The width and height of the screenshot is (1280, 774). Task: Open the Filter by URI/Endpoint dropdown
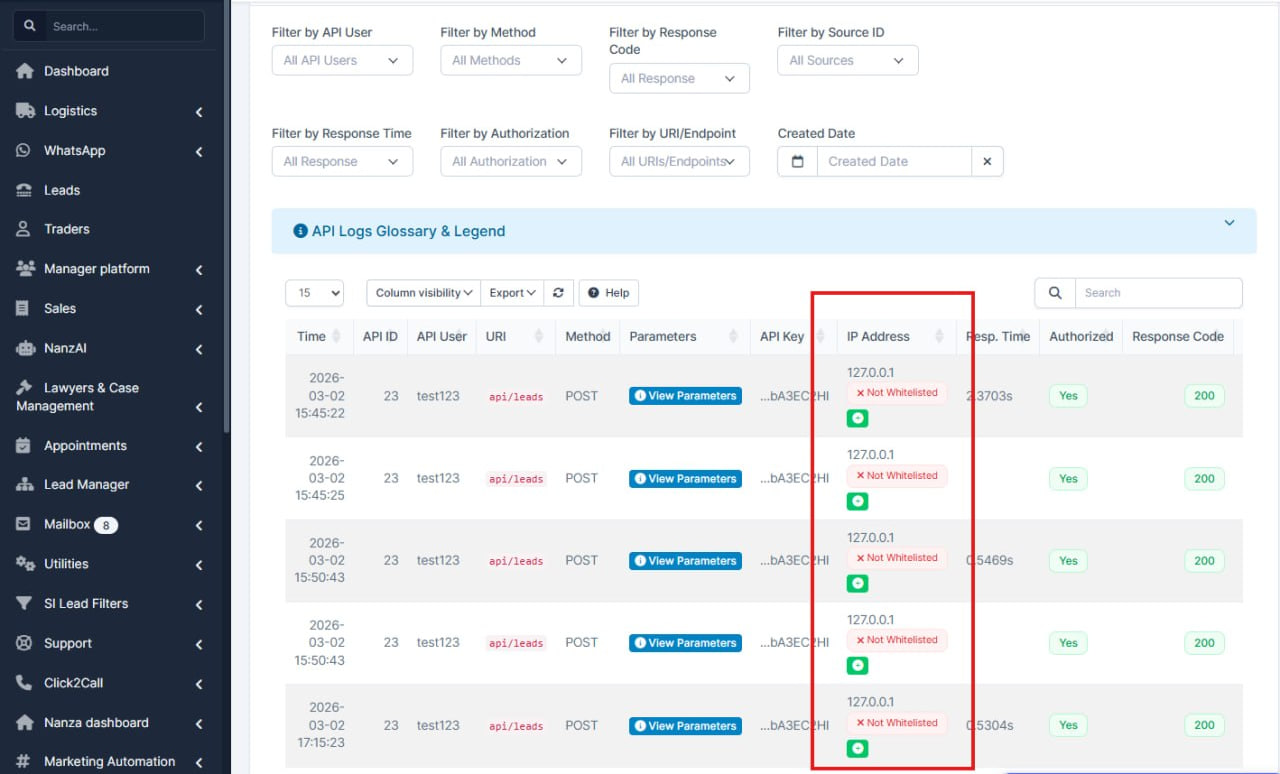point(679,161)
